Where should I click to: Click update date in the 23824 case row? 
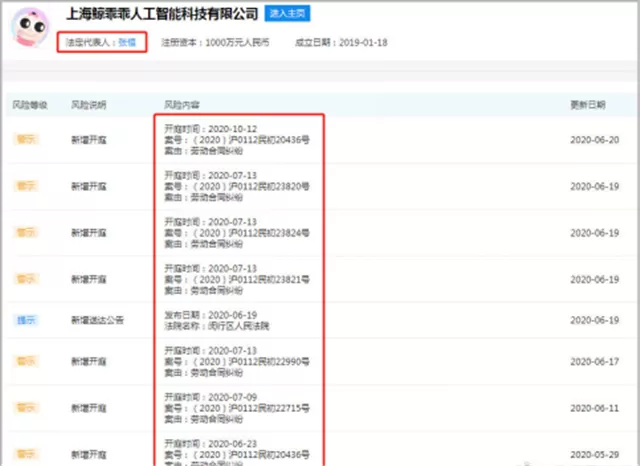595,233
